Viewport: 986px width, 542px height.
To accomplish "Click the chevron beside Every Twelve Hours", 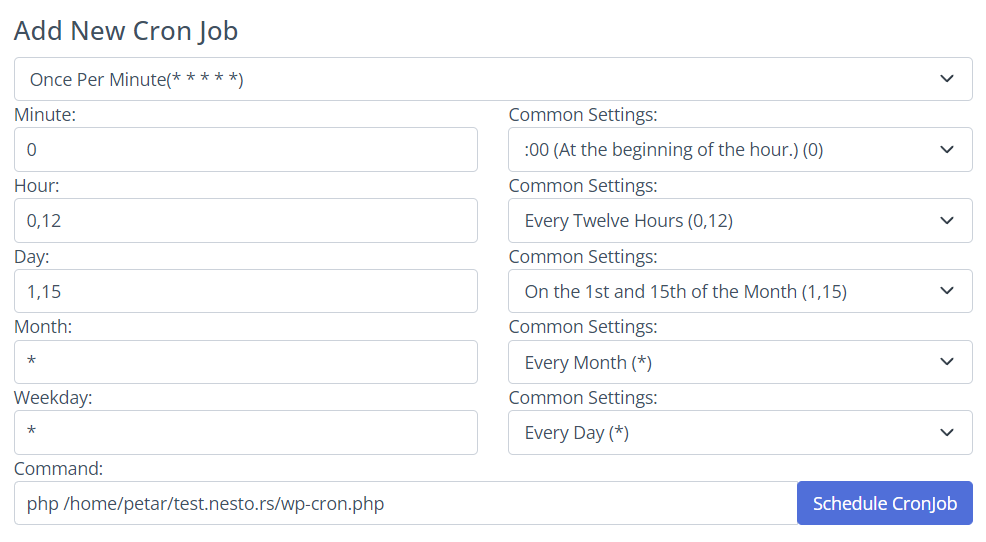I will pyautogui.click(x=946, y=221).
